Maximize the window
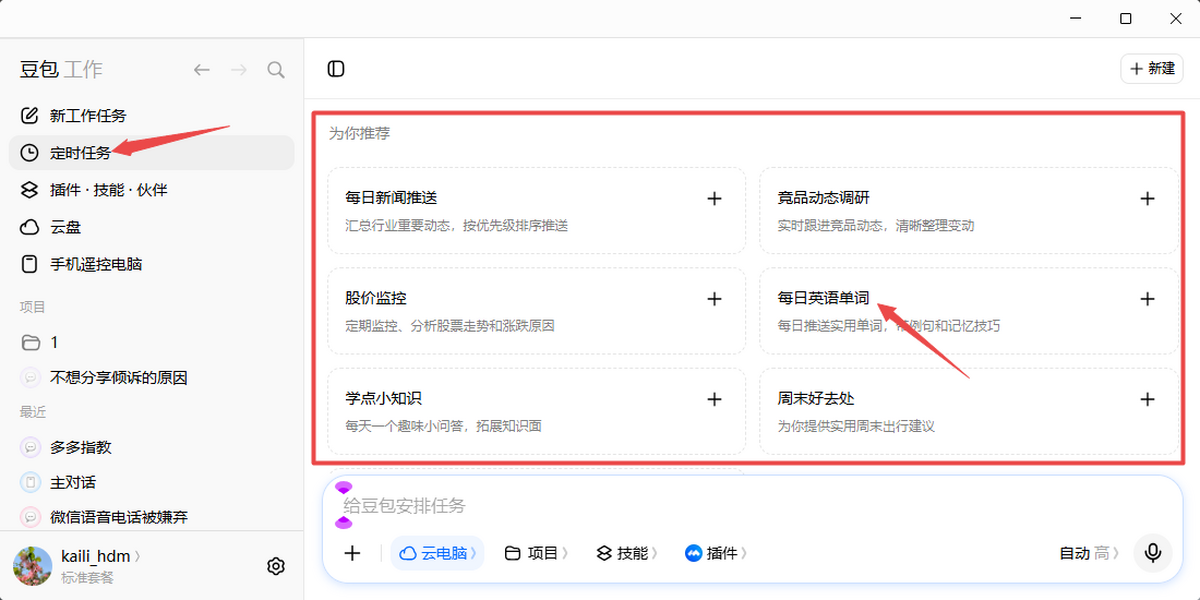The width and height of the screenshot is (1200, 600). 1126,19
